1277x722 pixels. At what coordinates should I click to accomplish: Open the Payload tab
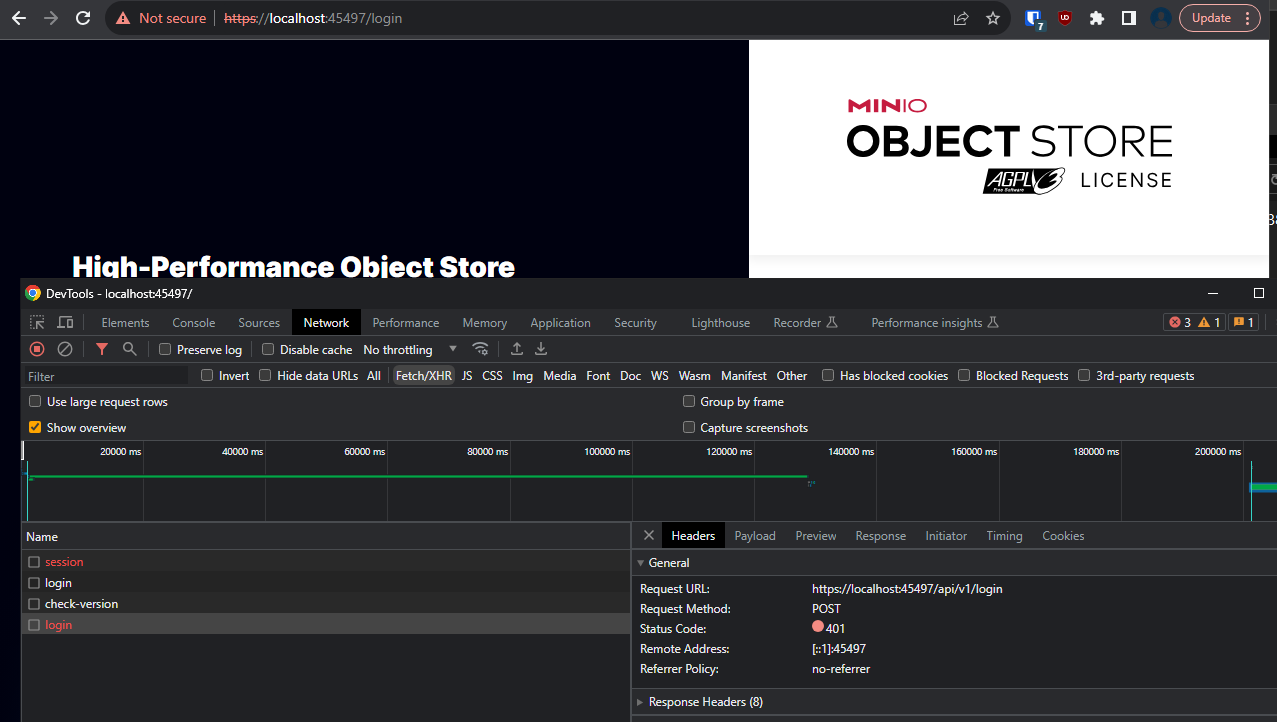coord(755,535)
